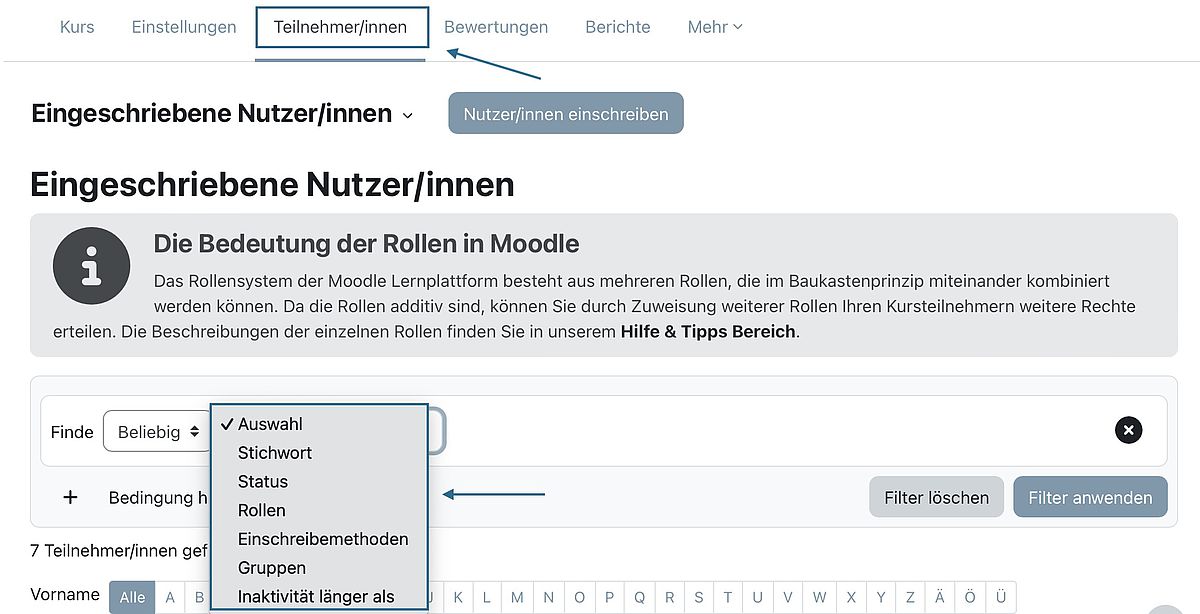This screenshot has height=614, width=1200.
Task: Open the Berichte tab
Action: (x=618, y=27)
